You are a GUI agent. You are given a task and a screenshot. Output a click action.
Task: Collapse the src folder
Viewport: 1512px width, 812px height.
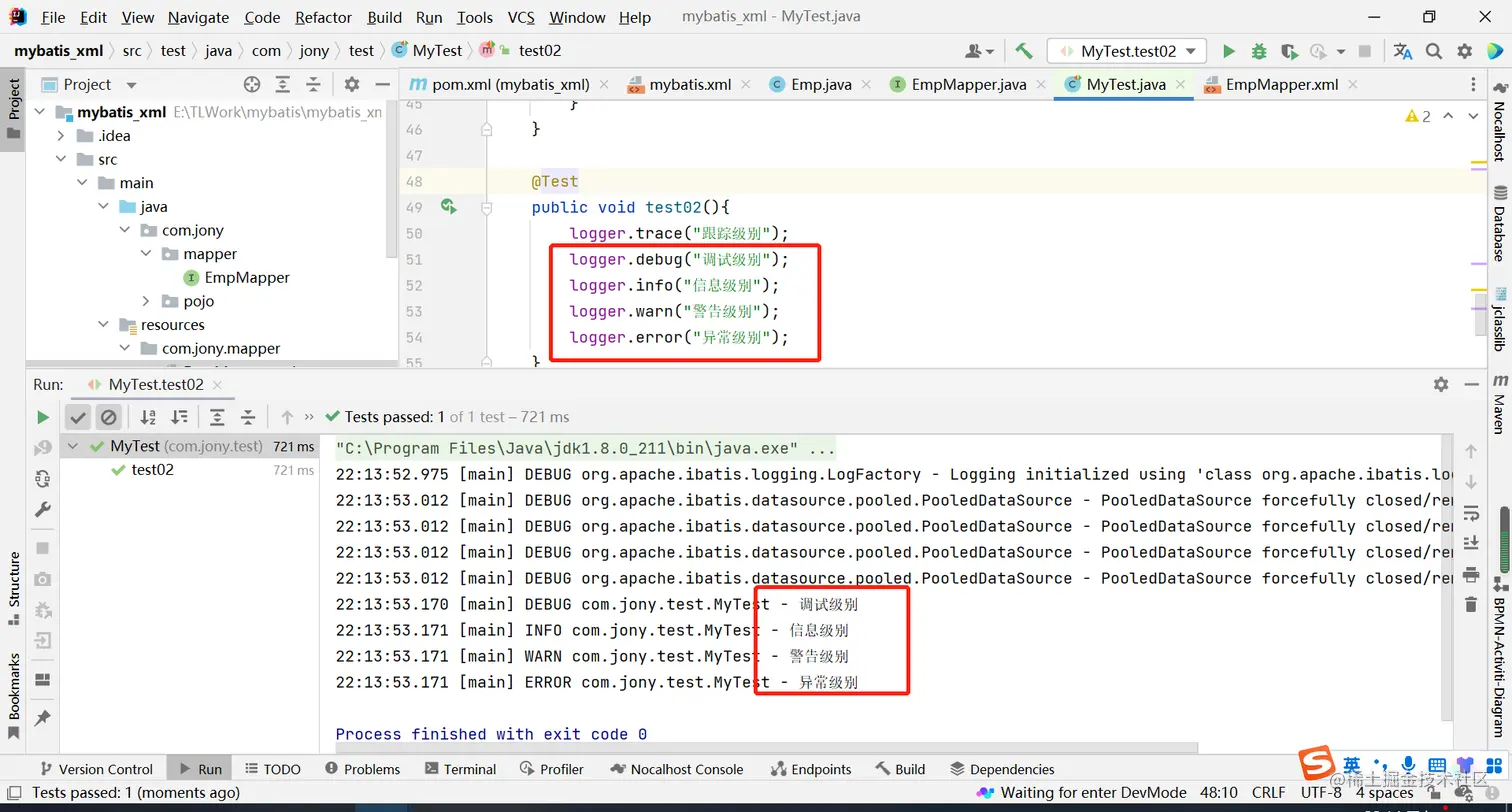tap(61, 159)
